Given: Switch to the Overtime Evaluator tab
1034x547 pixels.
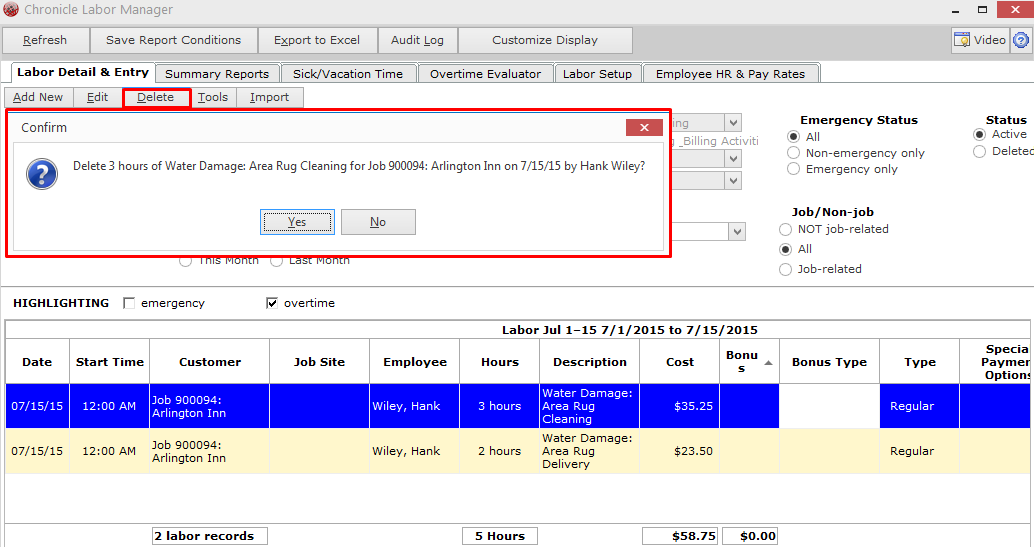Looking at the screenshot, I should pyautogui.click(x=485, y=74).
